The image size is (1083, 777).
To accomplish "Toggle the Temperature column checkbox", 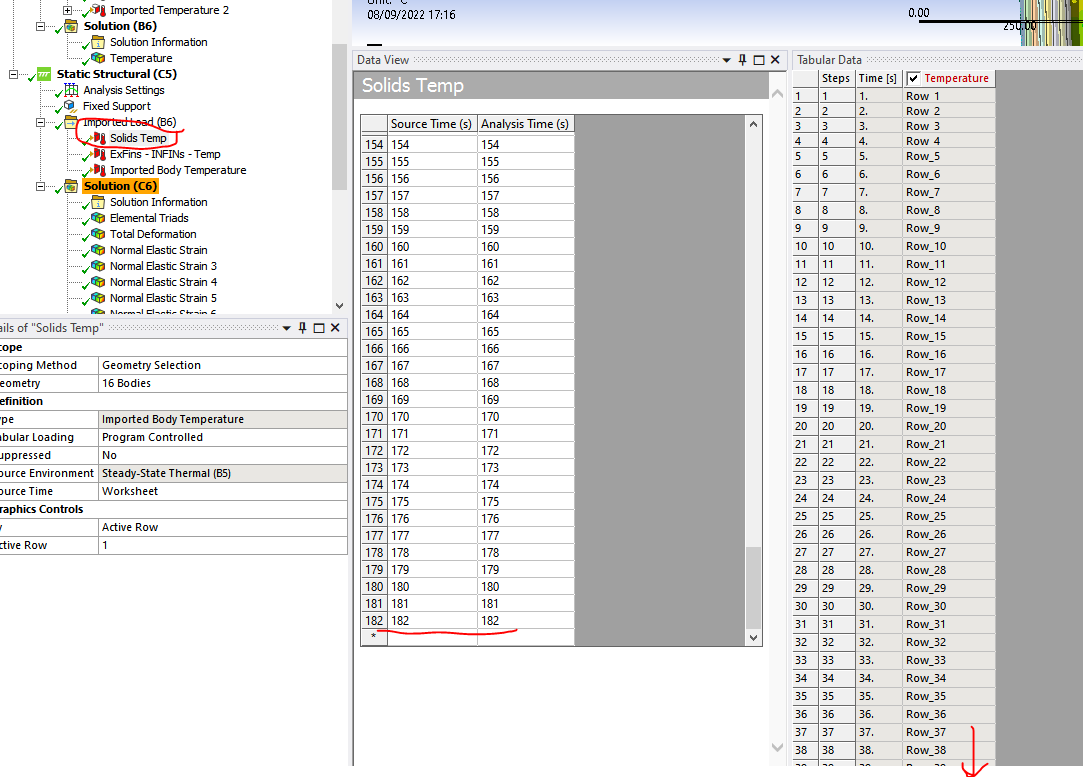I will (x=913, y=78).
